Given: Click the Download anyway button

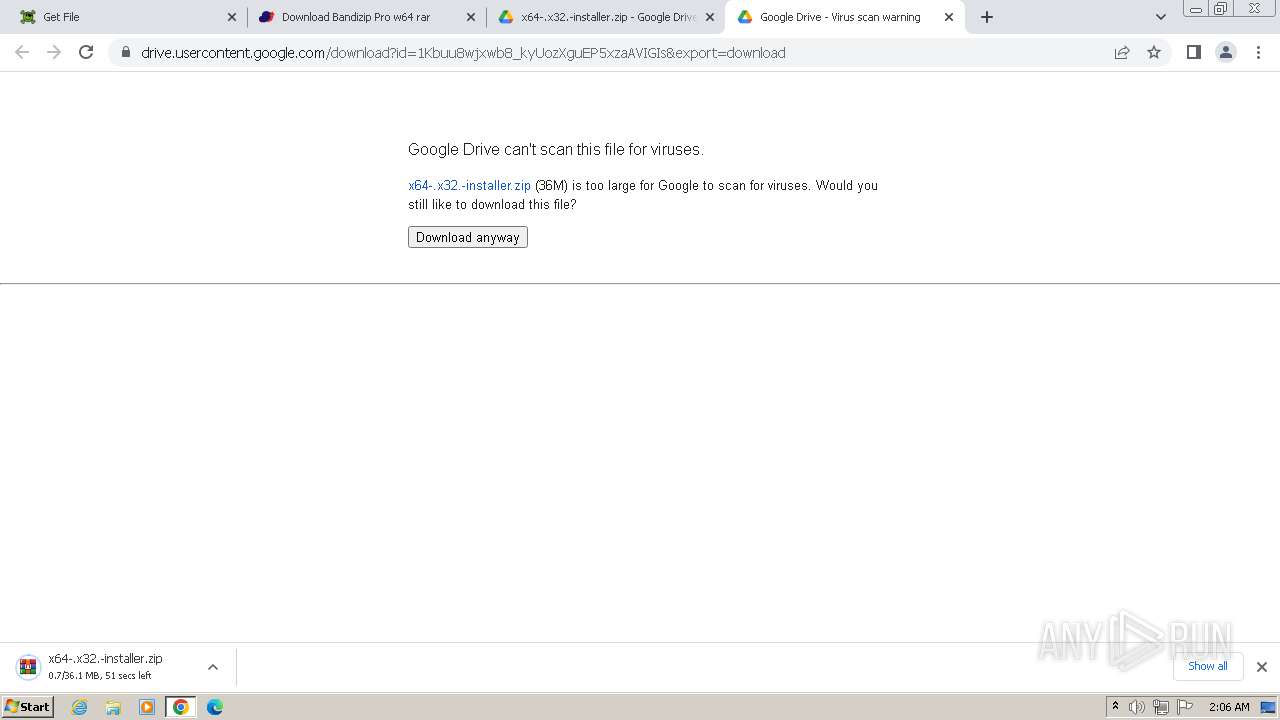Looking at the screenshot, I should [467, 237].
